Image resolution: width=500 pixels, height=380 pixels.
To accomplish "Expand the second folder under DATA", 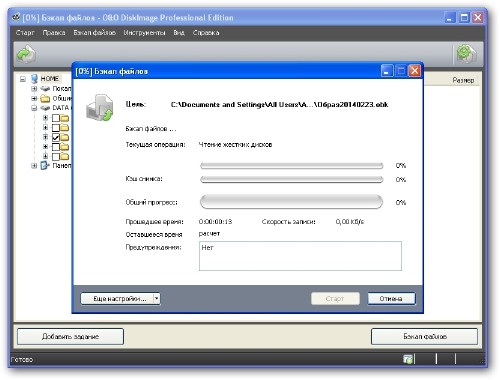I will click(x=46, y=127).
